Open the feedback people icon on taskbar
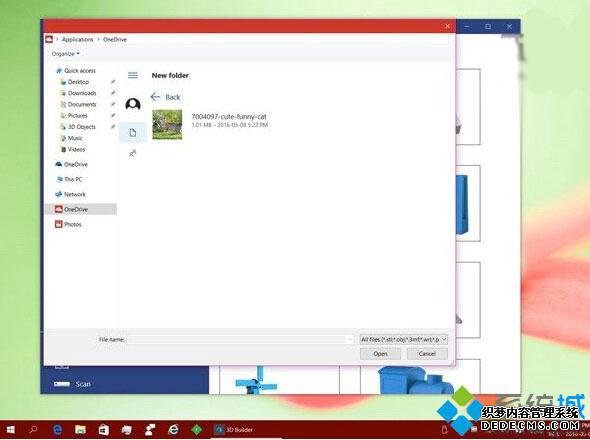This screenshot has width=590, height=440. click(150, 429)
